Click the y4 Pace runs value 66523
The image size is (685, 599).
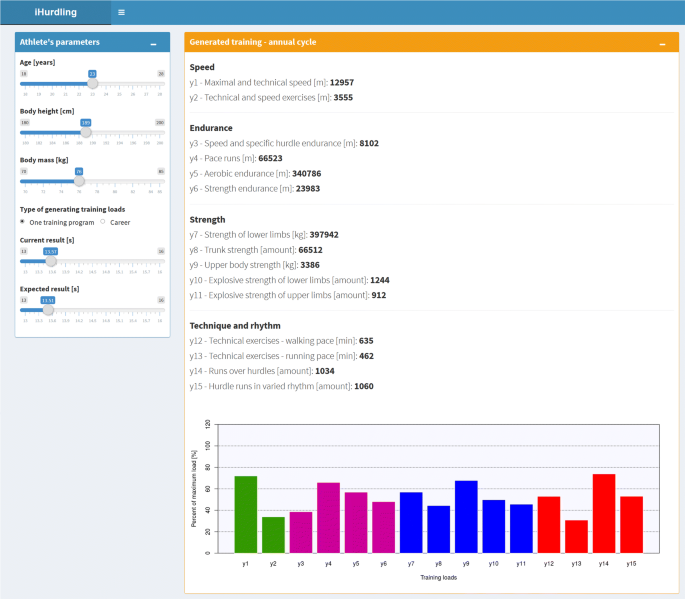click(x=270, y=158)
